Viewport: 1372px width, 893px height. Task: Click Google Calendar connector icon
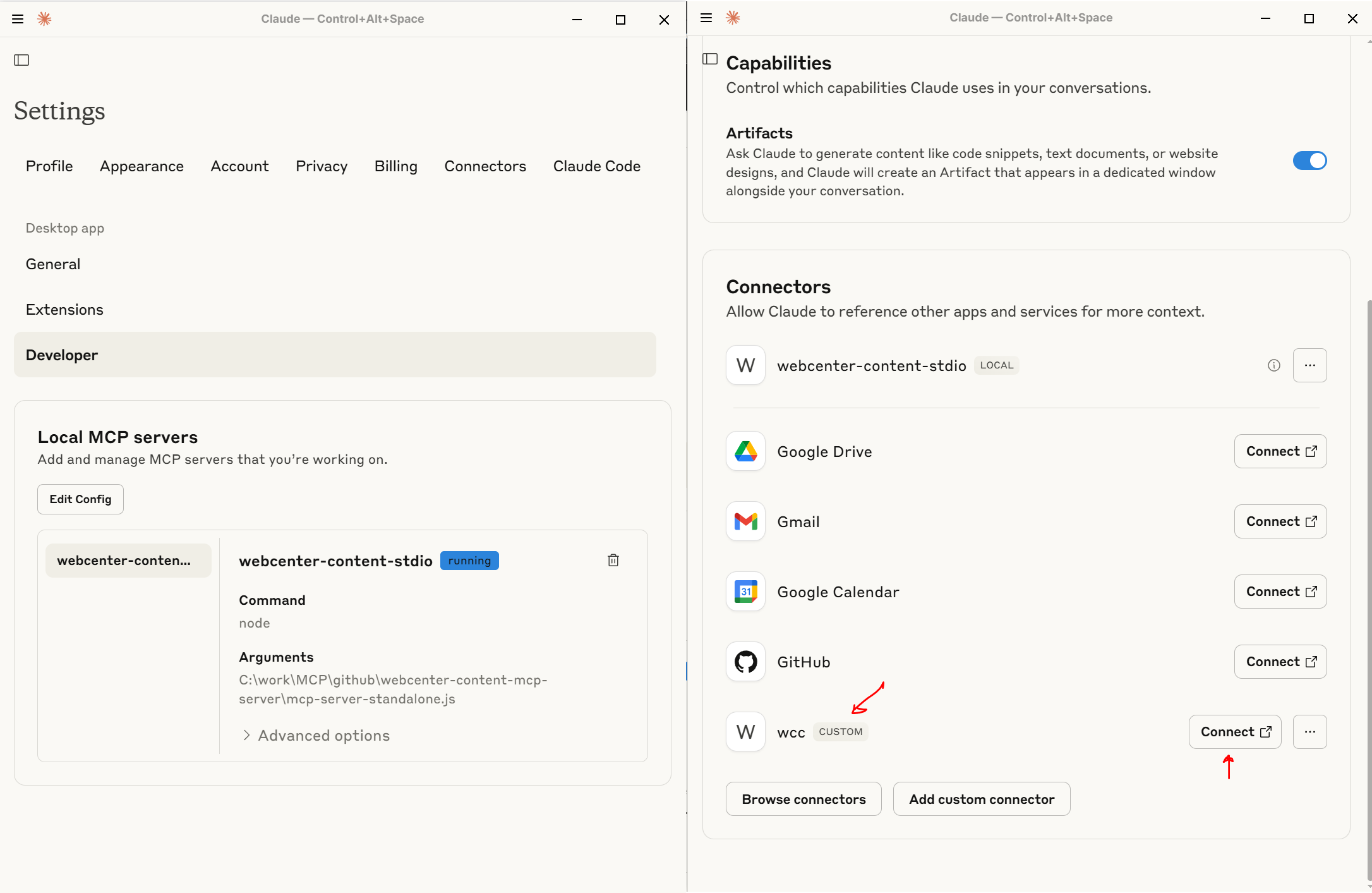pyautogui.click(x=745, y=592)
